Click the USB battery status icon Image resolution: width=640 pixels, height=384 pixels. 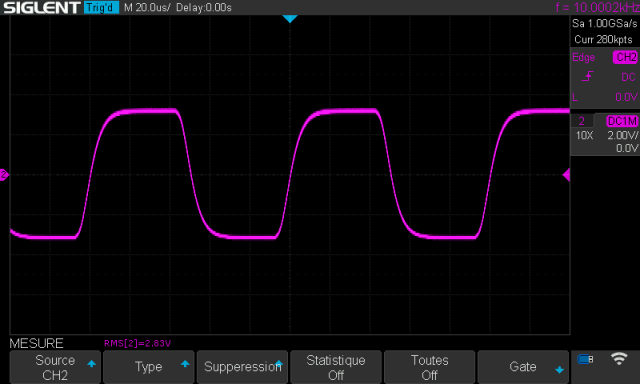[585, 359]
